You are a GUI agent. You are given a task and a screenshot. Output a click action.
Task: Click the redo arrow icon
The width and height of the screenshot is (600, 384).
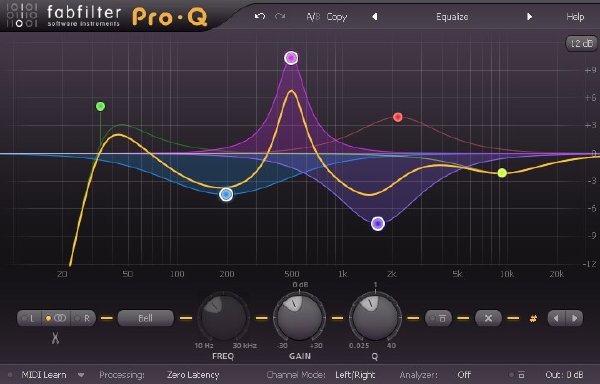(x=280, y=16)
